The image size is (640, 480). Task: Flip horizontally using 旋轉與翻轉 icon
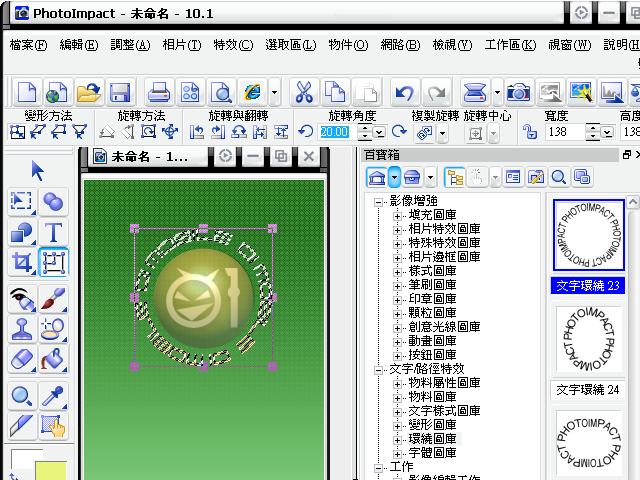tap(260, 132)
